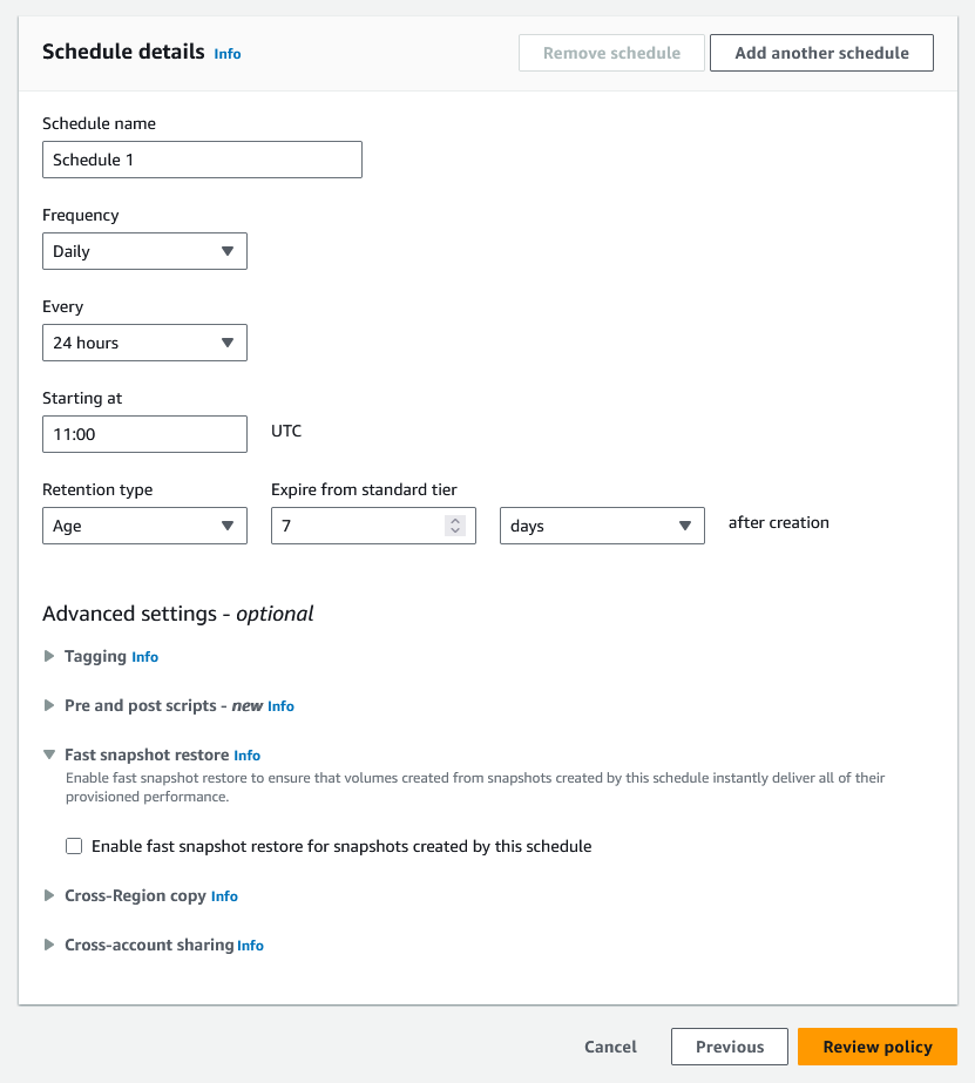Click the decrement arrow on the expiry value stepper
The width and height of the screenshot is (977, 1083).
[456, 531]
